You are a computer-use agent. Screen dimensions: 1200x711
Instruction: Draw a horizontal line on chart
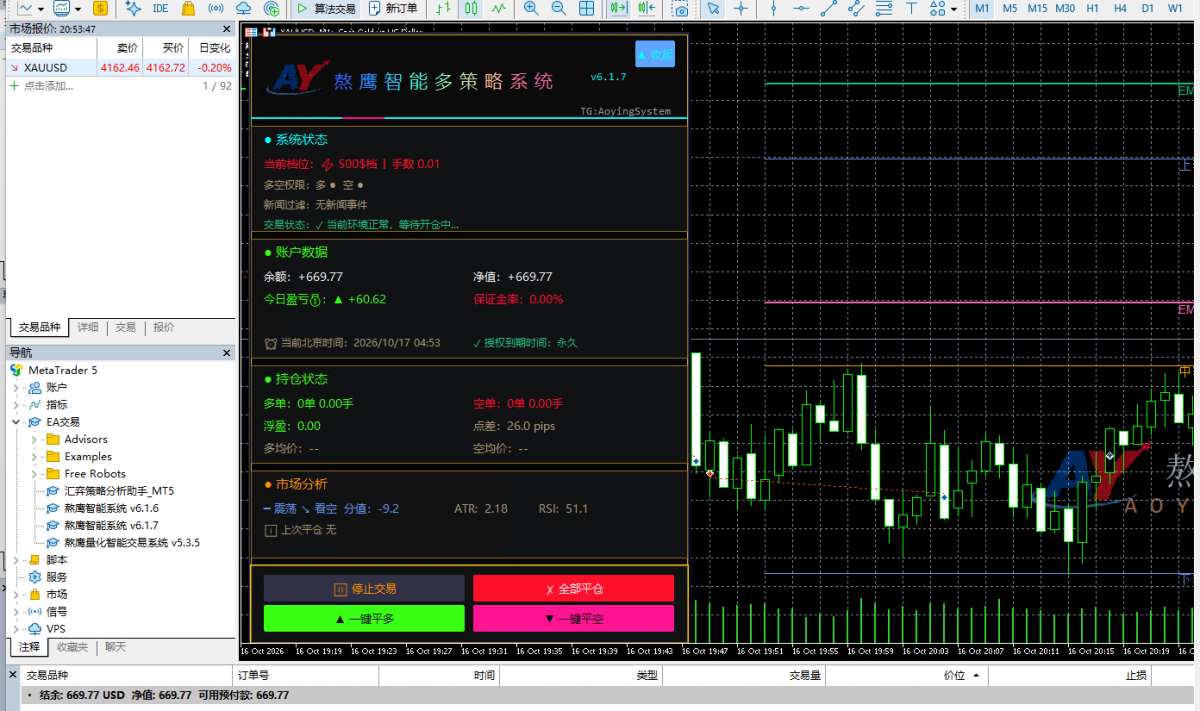(799, 8)
